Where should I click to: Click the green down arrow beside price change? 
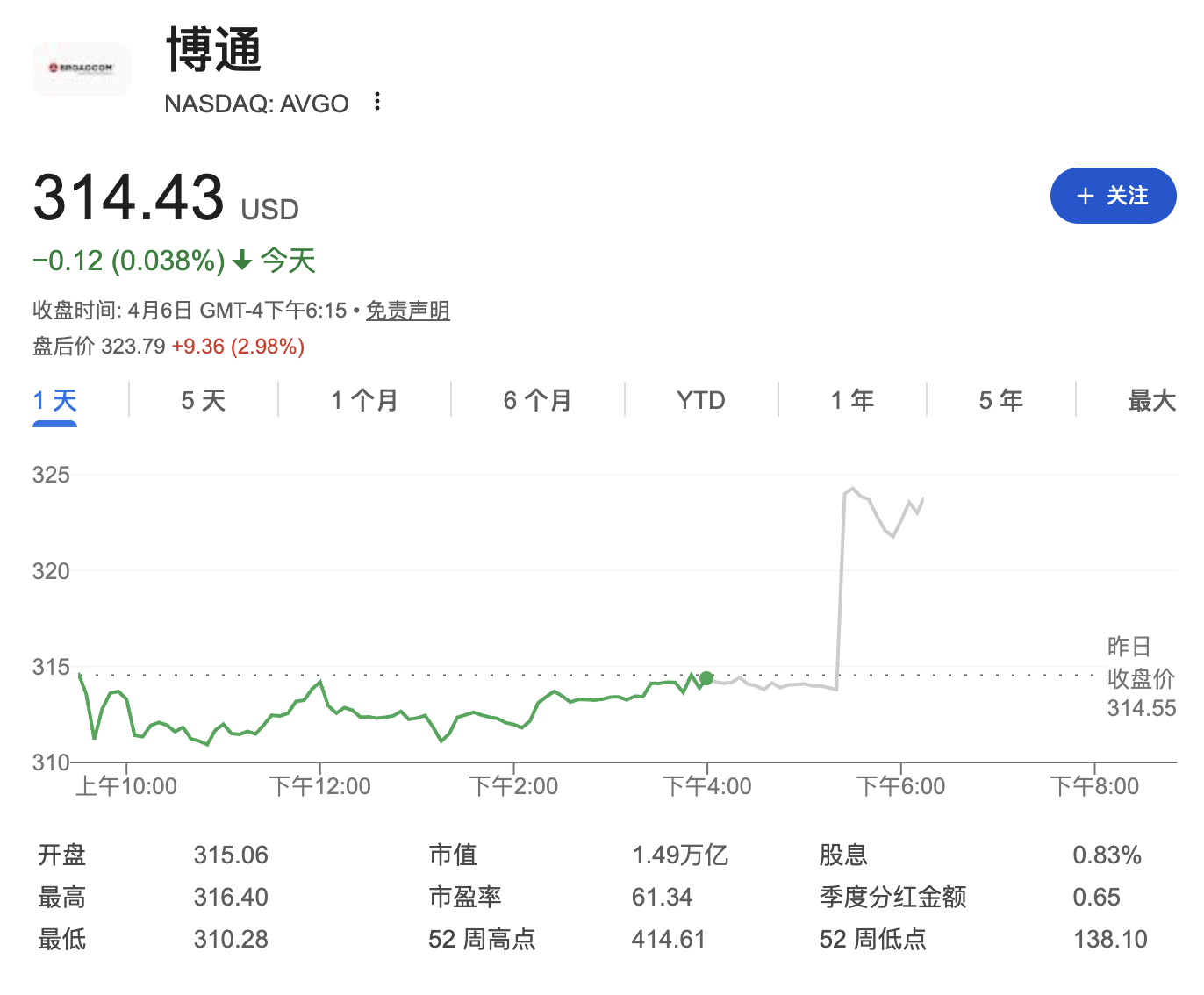coord(242,261)
